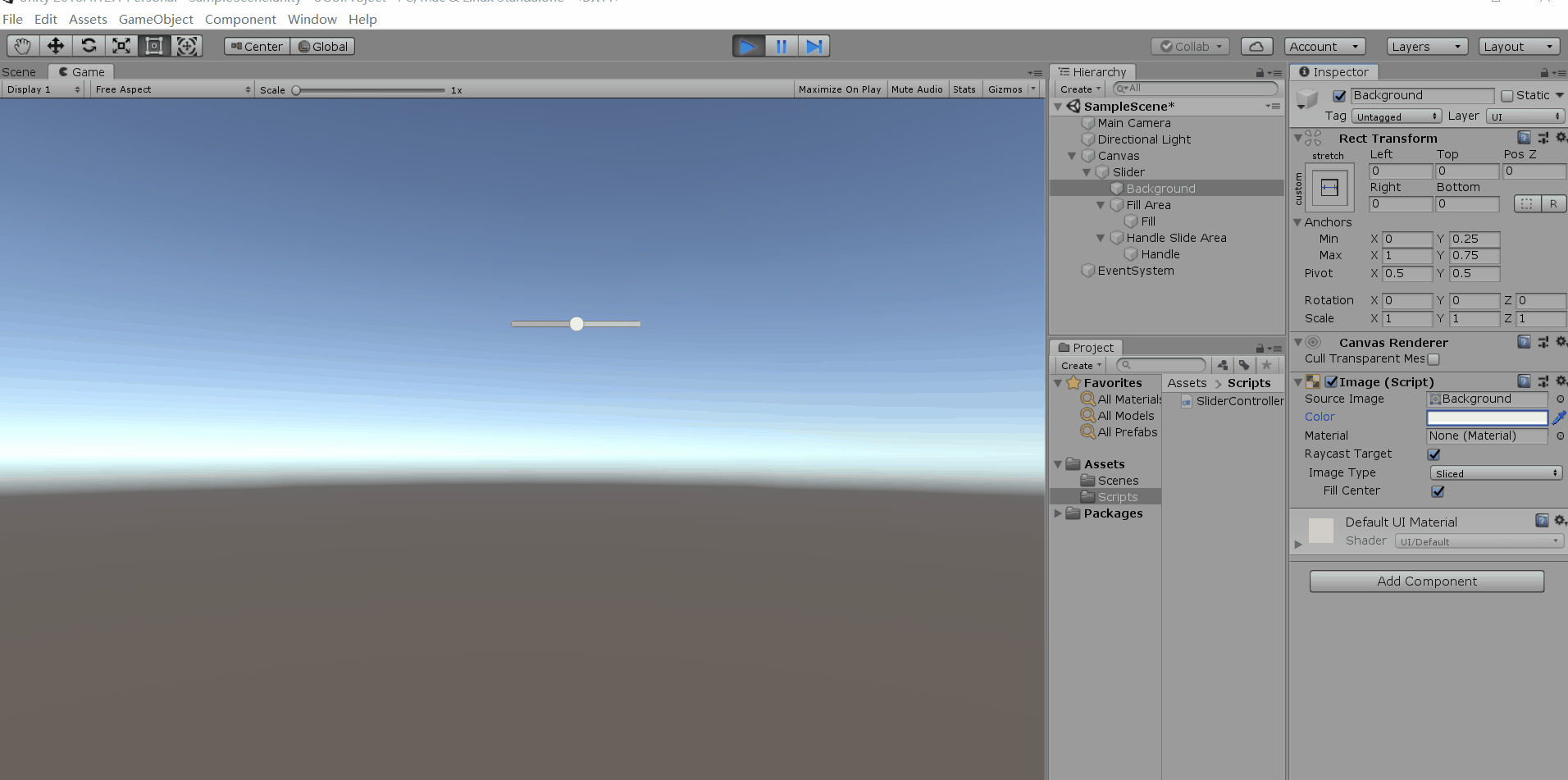Toggle Maximize On Play
The height and width of the screenshot is (780, 1568).
coord(839,89)
